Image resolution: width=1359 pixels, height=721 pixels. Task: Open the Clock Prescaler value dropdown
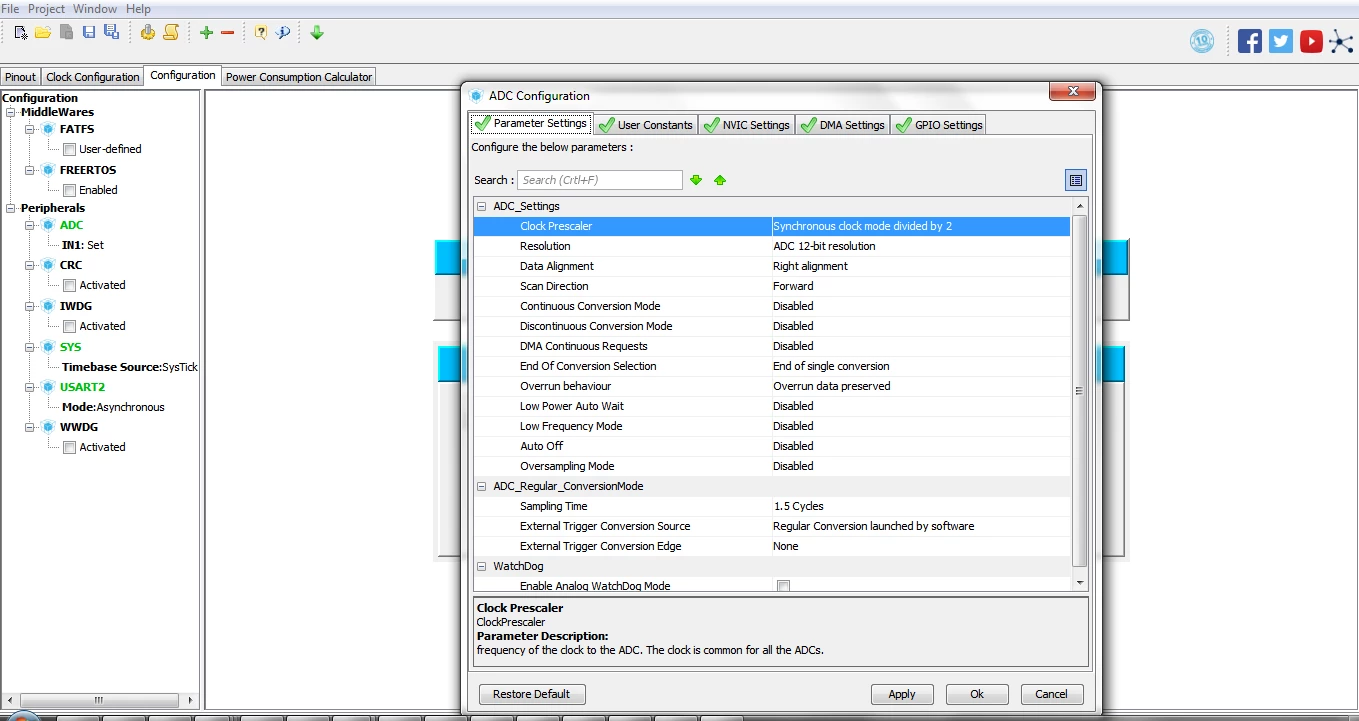click(x=920, y=226)
